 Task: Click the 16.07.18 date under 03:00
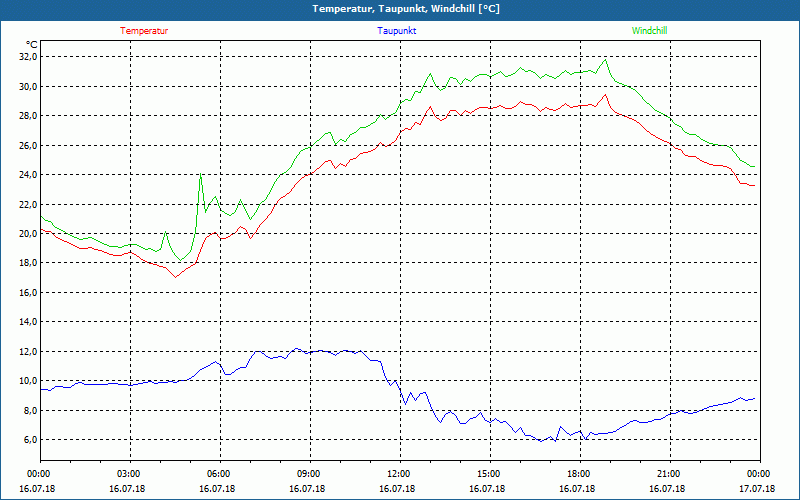pos(127,489)
